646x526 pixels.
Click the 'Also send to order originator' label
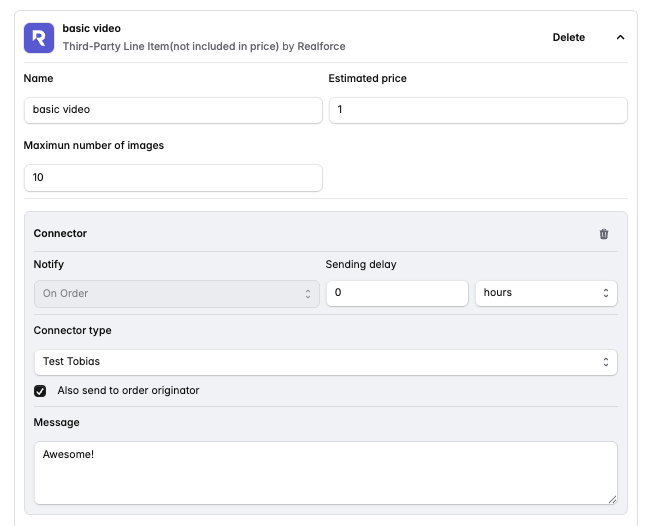pyautogui.click(x=128, y=391)
